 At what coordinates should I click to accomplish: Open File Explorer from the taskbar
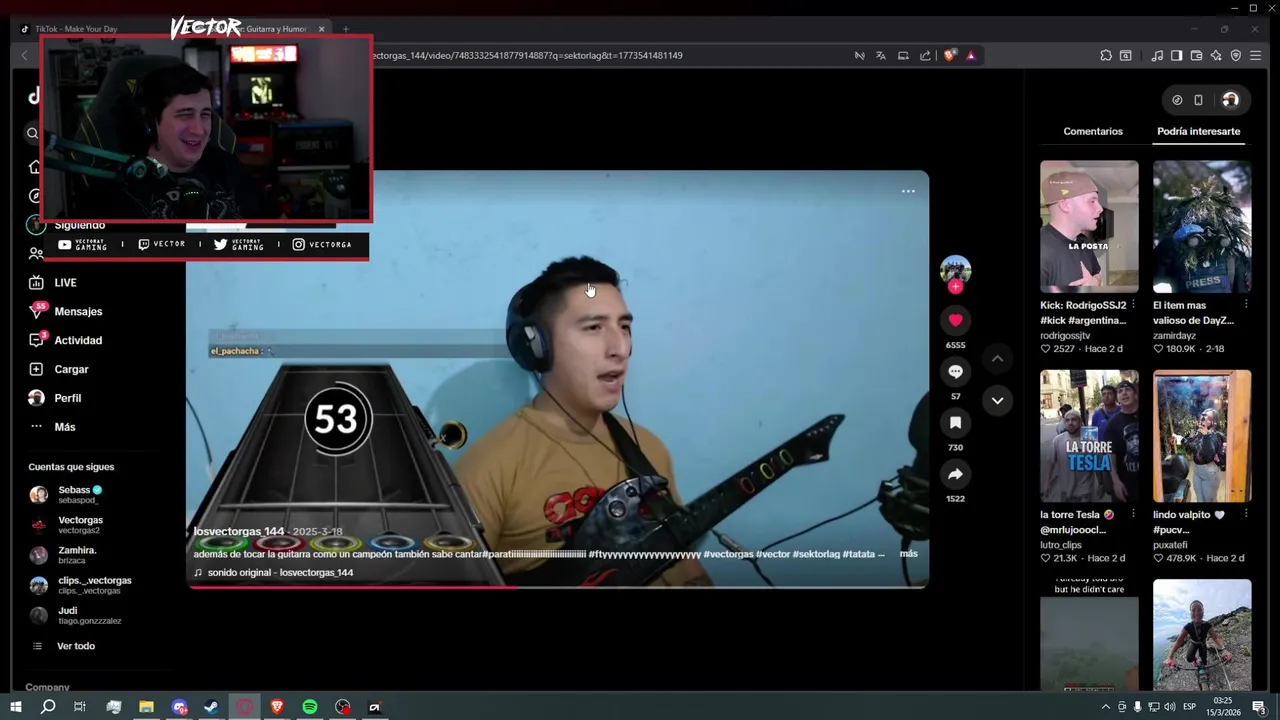tap(146, 707)
